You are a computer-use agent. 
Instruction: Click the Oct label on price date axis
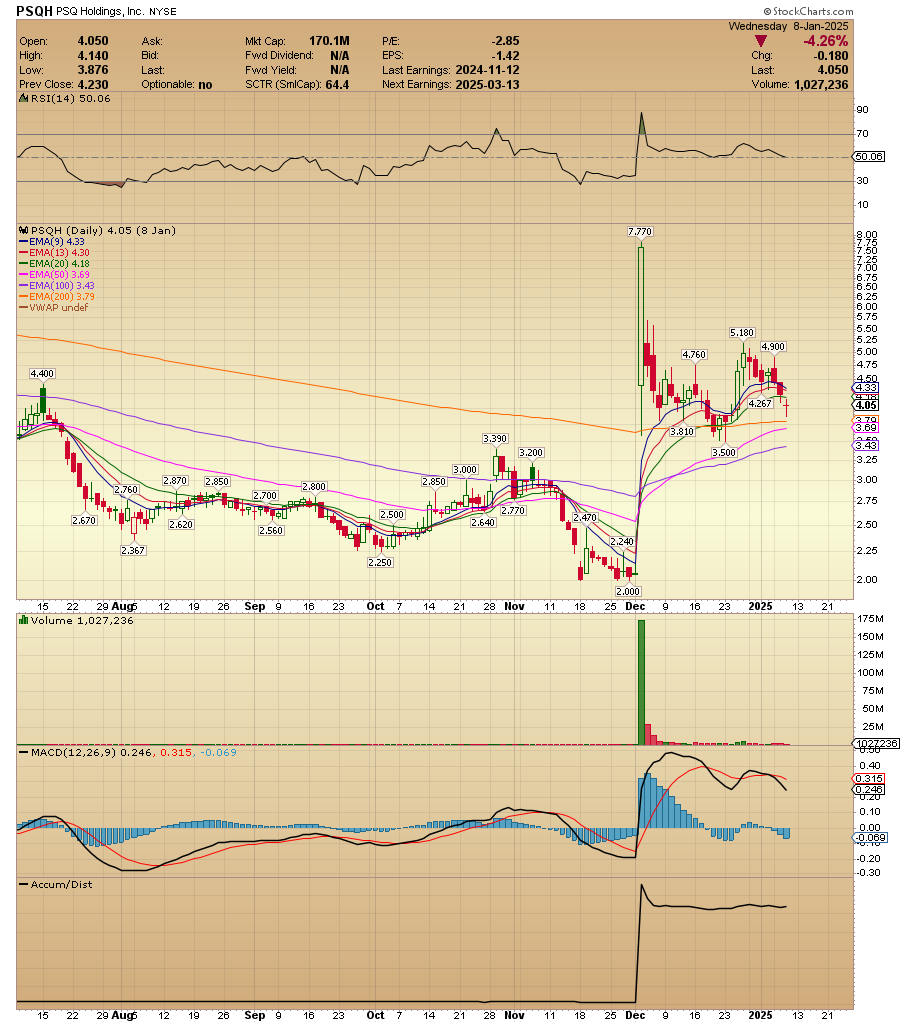(x=375, y=606)
